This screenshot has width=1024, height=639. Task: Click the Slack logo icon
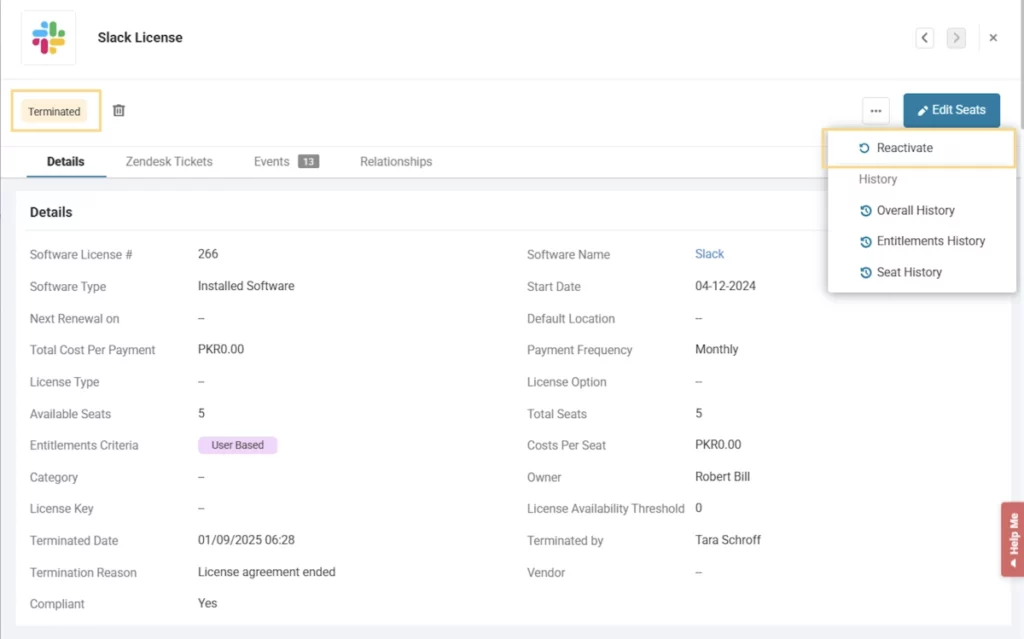click(48, 38)
